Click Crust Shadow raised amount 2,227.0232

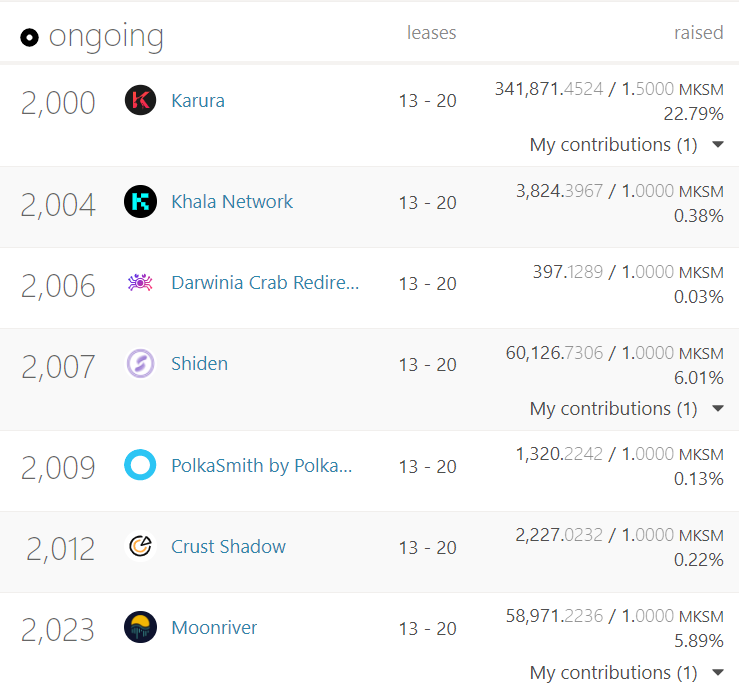click(559, 535)
